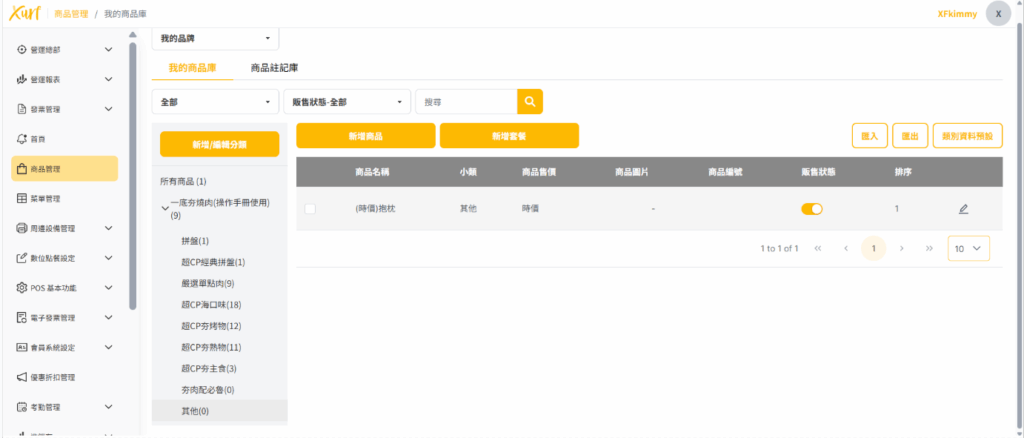Click the Xurf logo
Viewport: 1024px width, 438px height.
click(x=22, y=13)
